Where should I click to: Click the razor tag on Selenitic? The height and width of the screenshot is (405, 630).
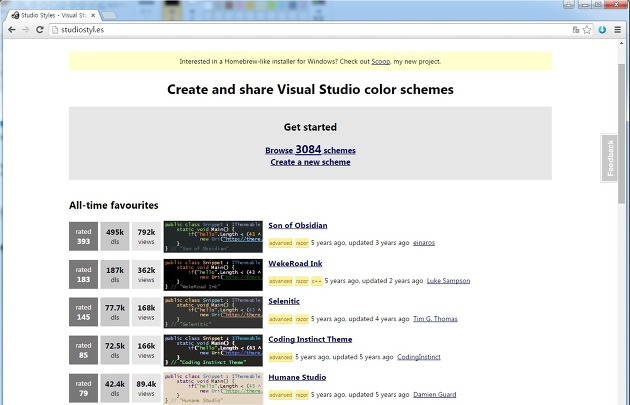coord(302,319)
